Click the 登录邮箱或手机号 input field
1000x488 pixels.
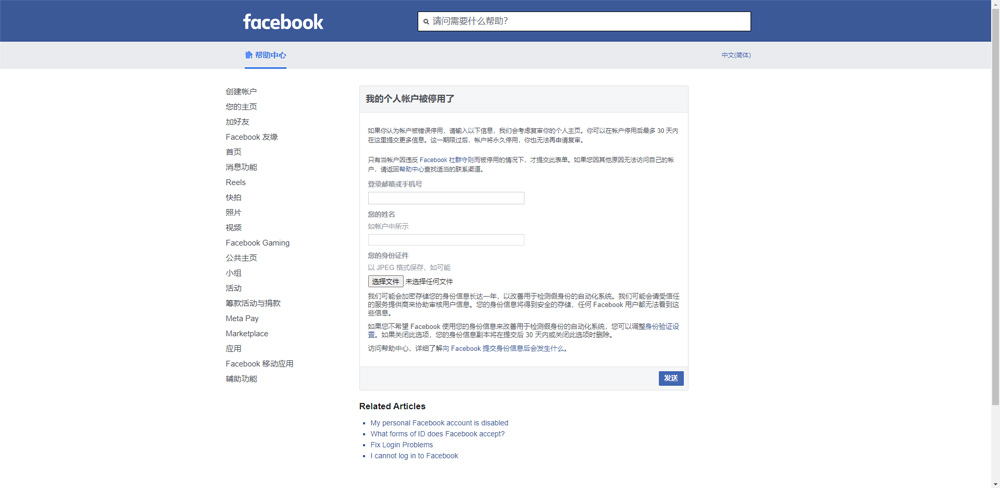(x=446, y=198)
